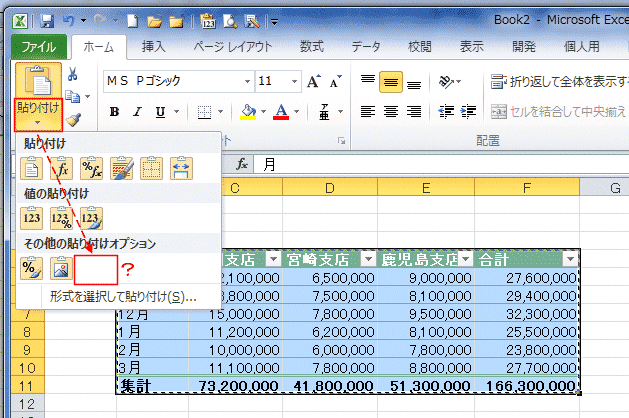Toggle Bold formatting
This screenshot has width=629, height=418.
(114, 112)
